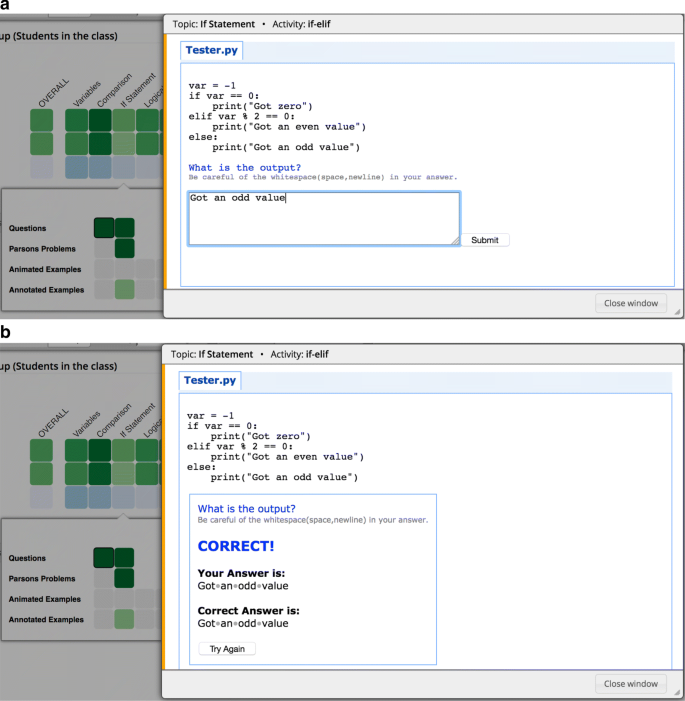The image size is (685, 701).
Task: Click 'Your Answer is:' heading in panel b
Action: tap(241, 573)
